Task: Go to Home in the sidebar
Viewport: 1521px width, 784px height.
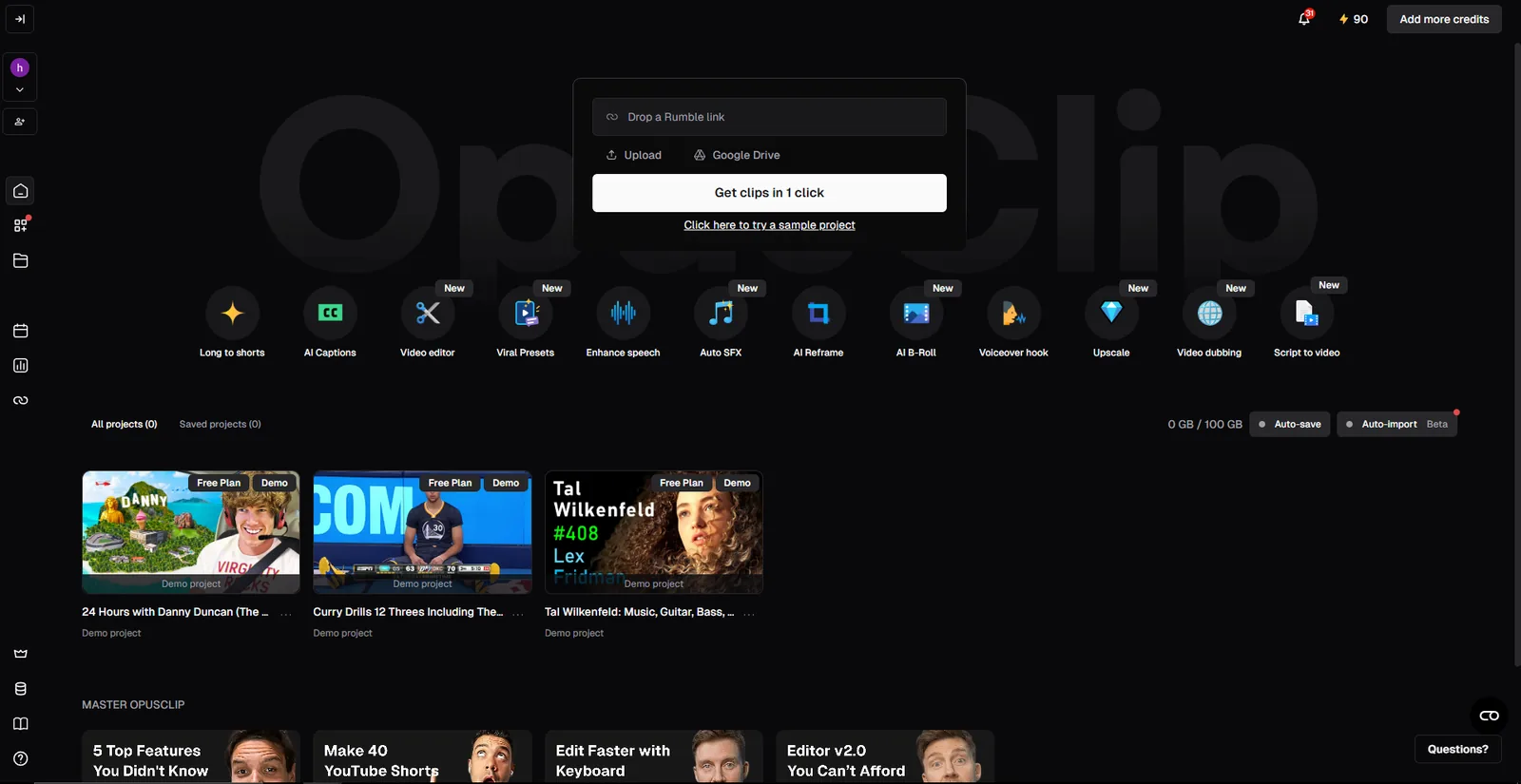Action: point(20,191)
